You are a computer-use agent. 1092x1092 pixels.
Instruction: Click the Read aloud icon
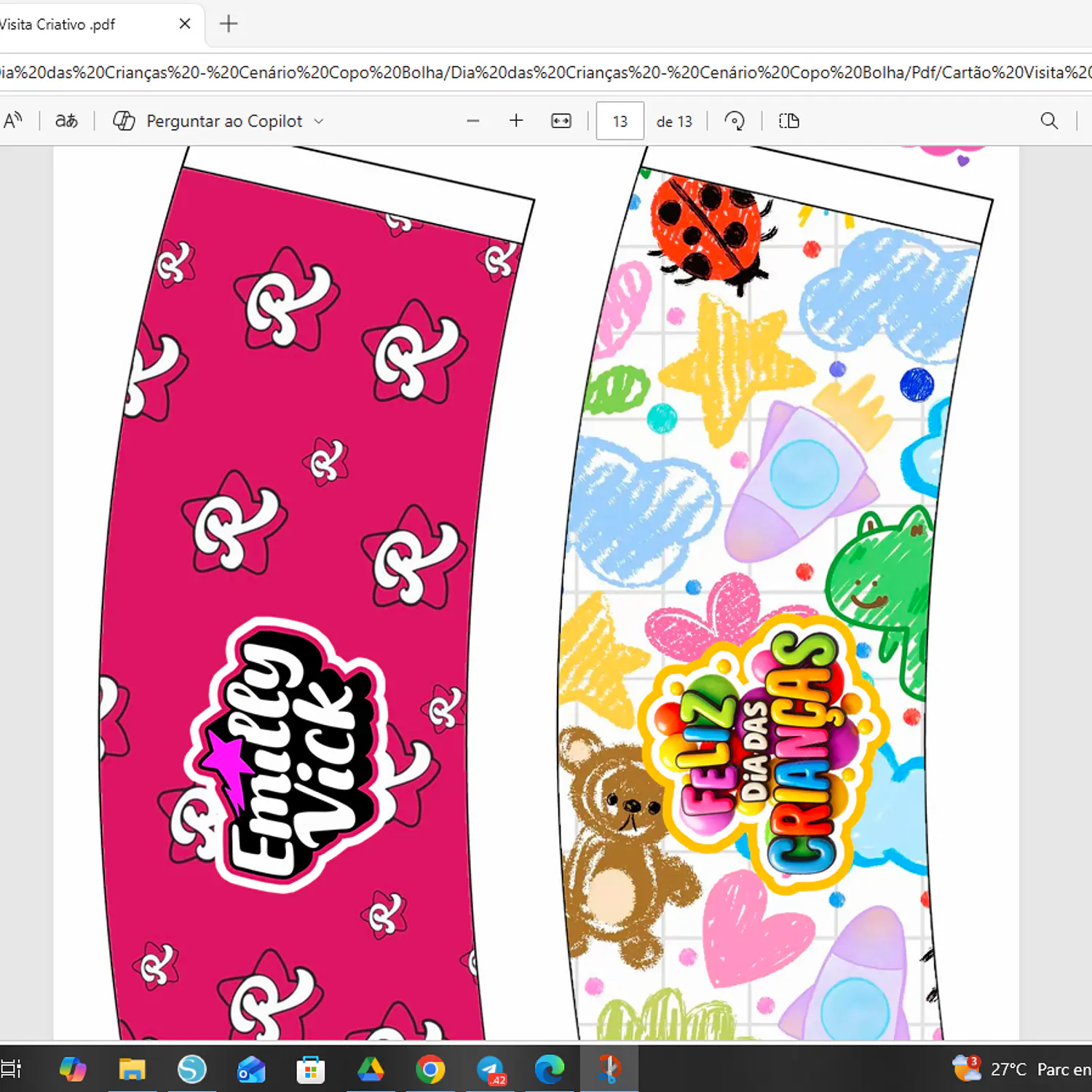13,121
